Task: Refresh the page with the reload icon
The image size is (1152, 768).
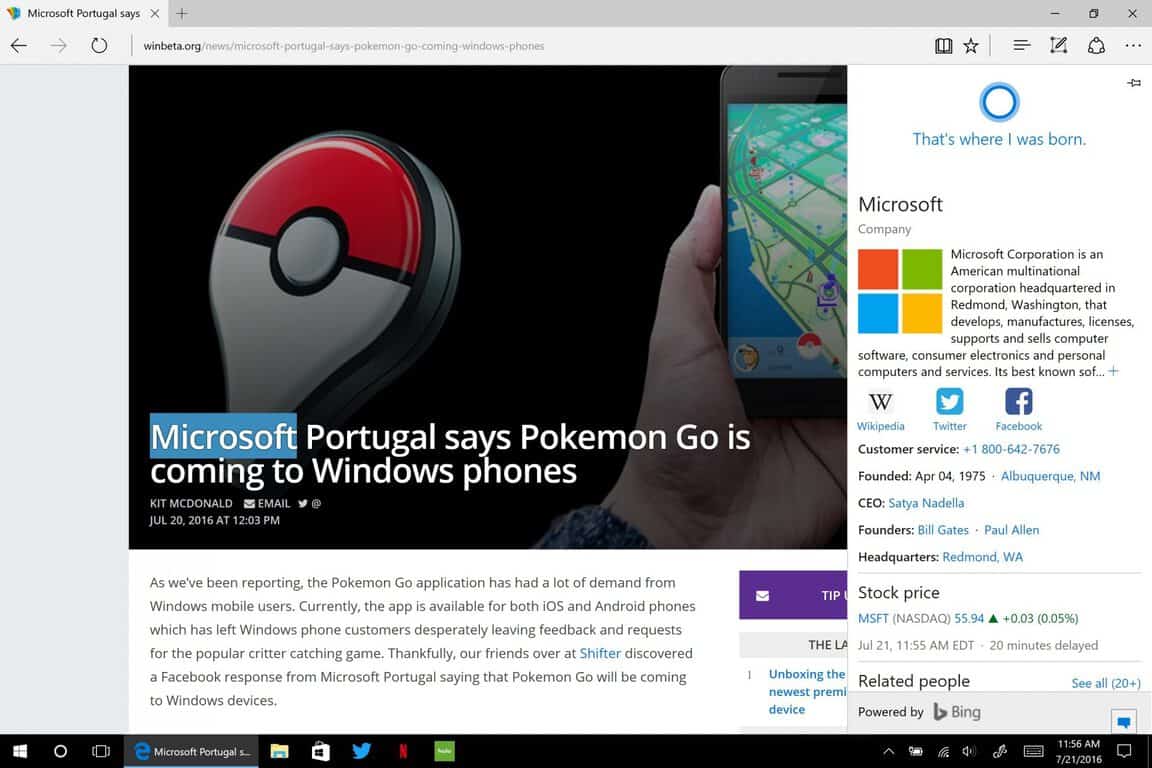Action: coord(99,46)
